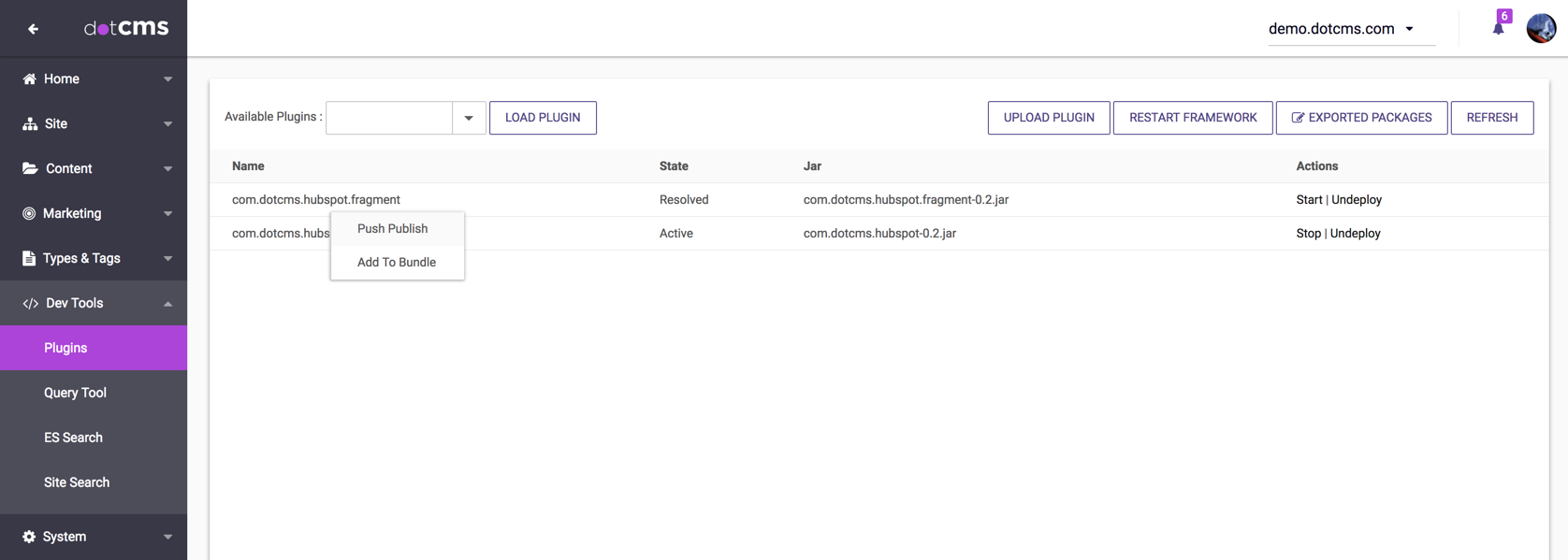The height and width of the screenshot is (560, 1568).
Task: Open the Available Plugins dropdown arrow
Action: click(469, 118)
